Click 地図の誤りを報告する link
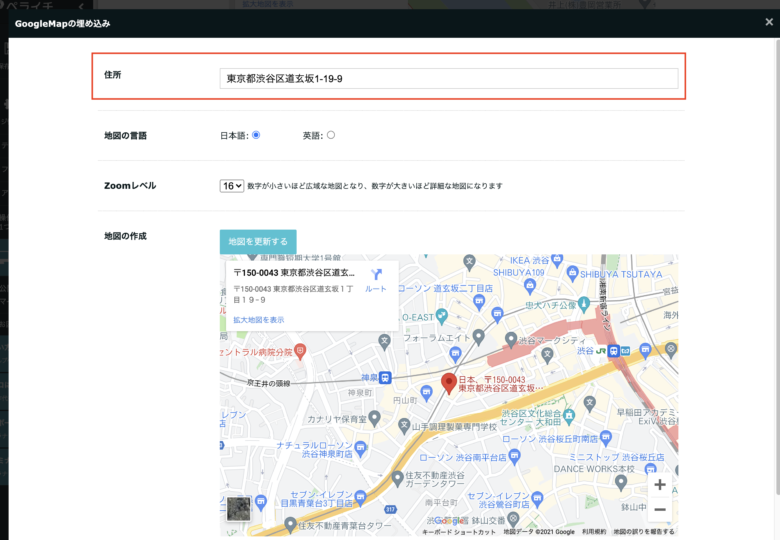The image size is (780, 540). (644, 532)
